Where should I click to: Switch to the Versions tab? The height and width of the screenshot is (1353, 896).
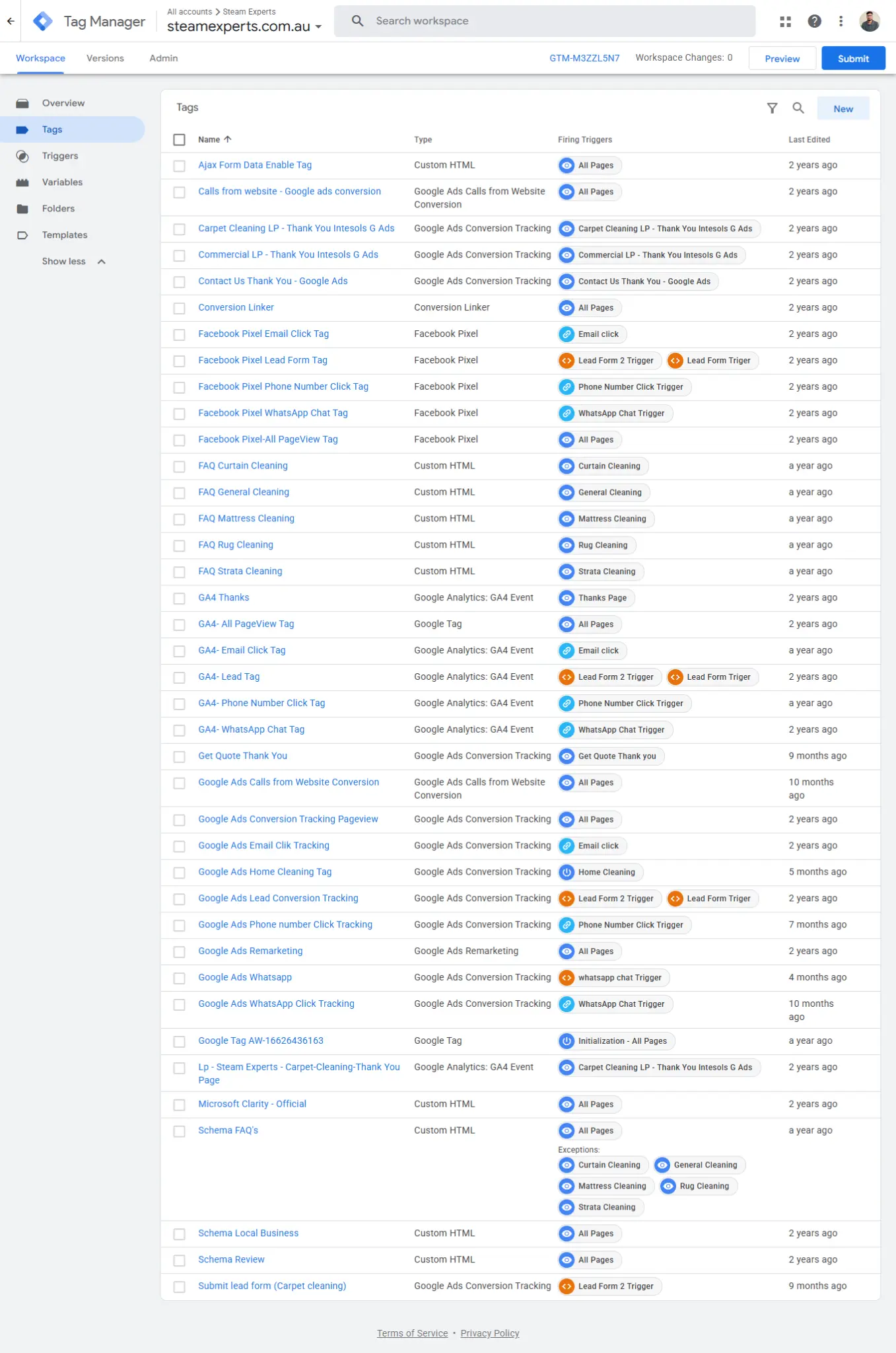105,58
